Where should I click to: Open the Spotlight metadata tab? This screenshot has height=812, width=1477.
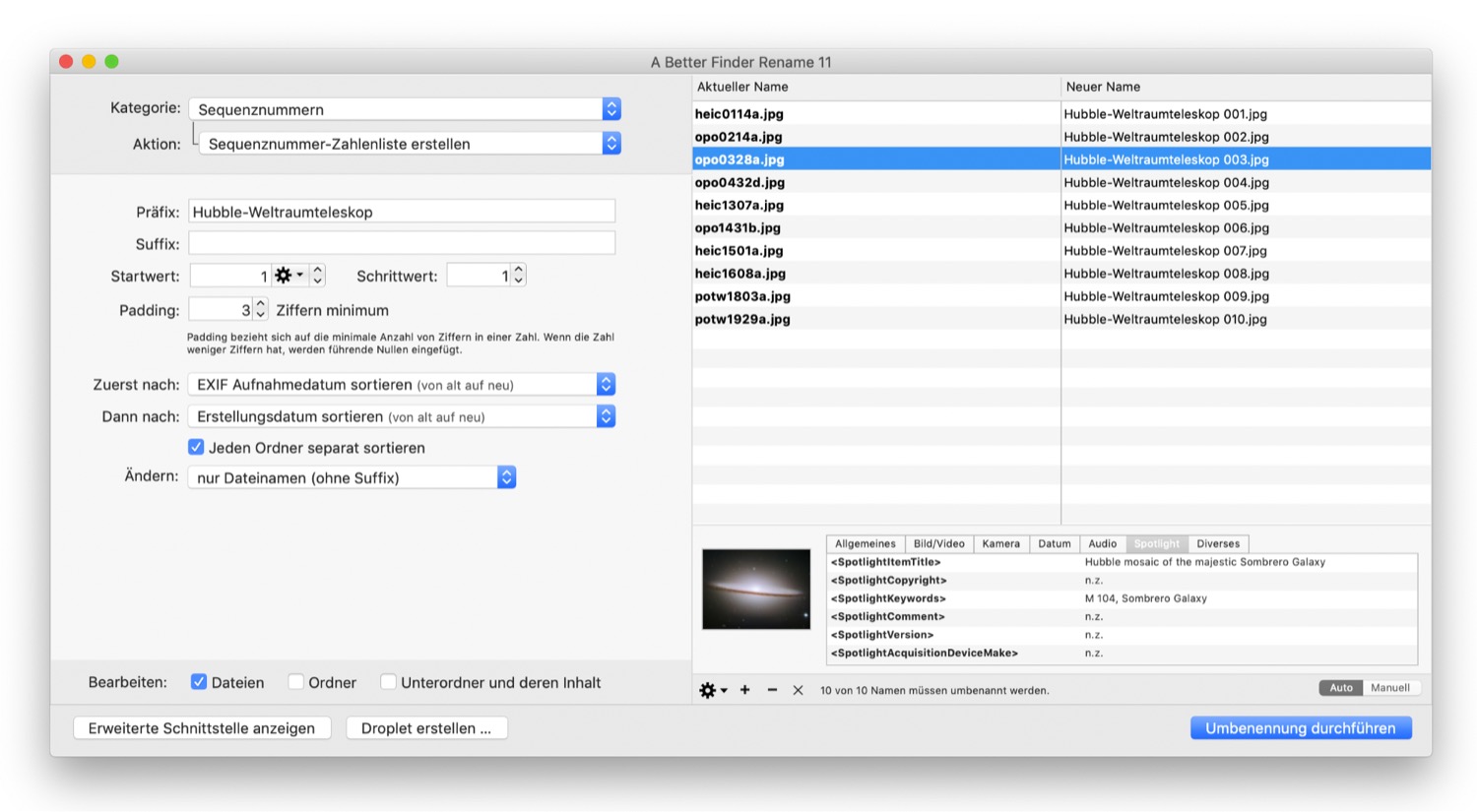click(x=1156, y=543)
